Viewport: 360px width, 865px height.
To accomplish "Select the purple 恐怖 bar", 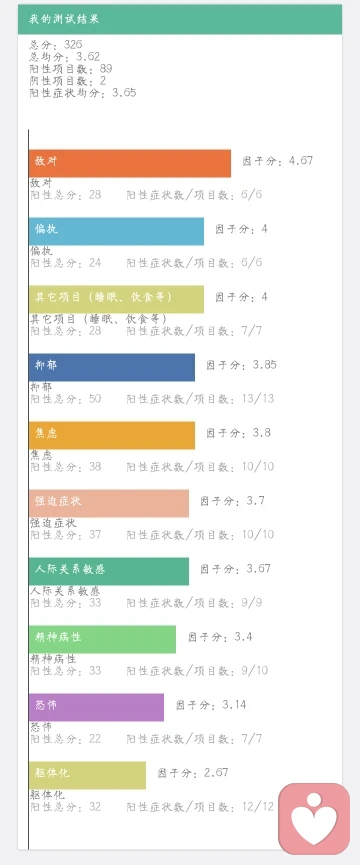I will pos(96,707).
